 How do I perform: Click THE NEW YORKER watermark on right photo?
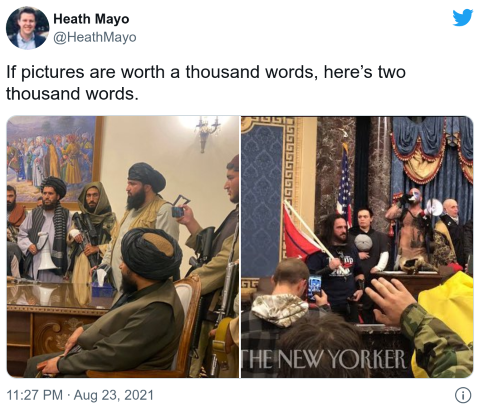point(324,360)
